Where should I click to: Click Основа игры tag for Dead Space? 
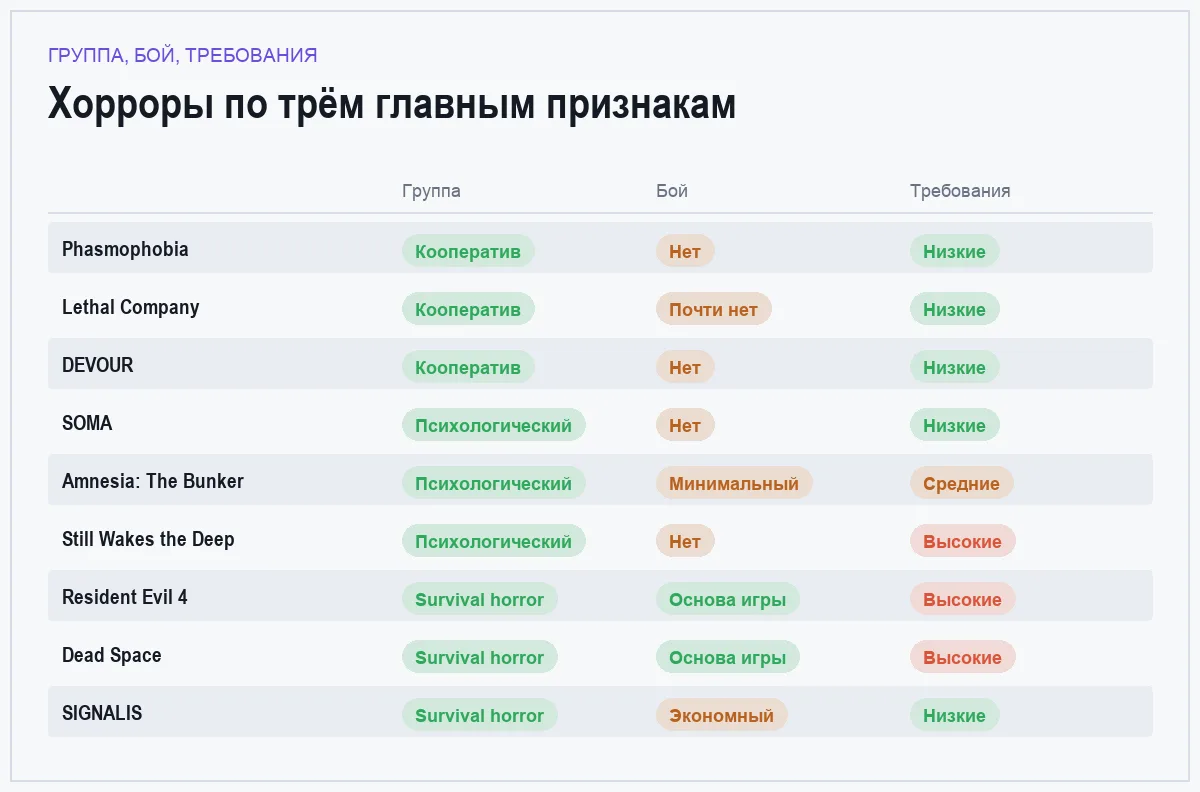[728, 657]
